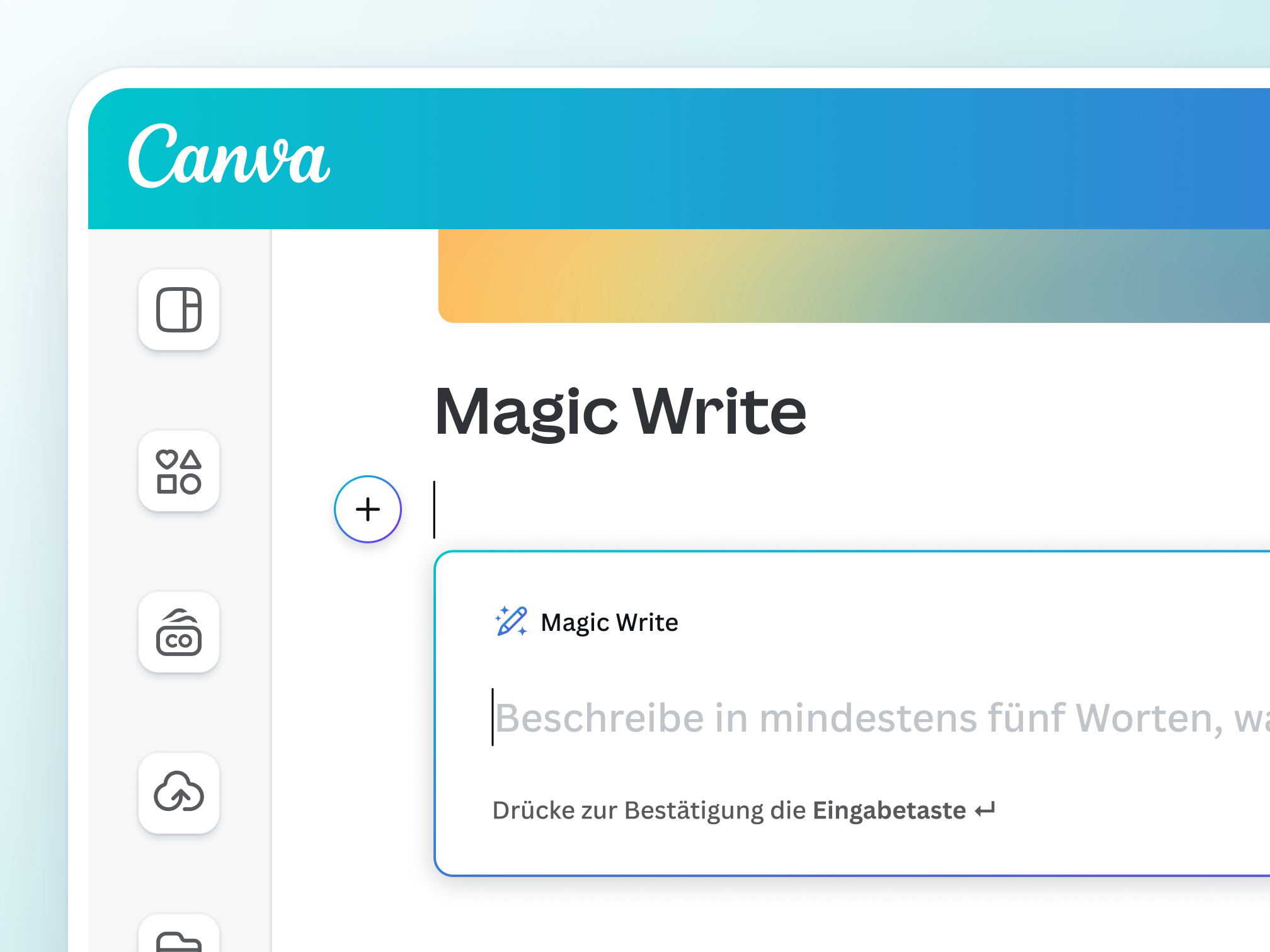The image size is (1270, 952).
Task: Click the Eingabetaste confirmation hint
Action: (888, 810)
